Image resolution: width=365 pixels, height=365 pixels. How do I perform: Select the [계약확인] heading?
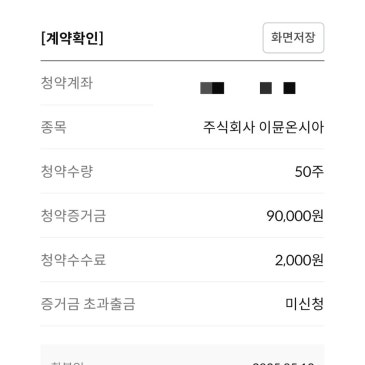pos(72,38)
